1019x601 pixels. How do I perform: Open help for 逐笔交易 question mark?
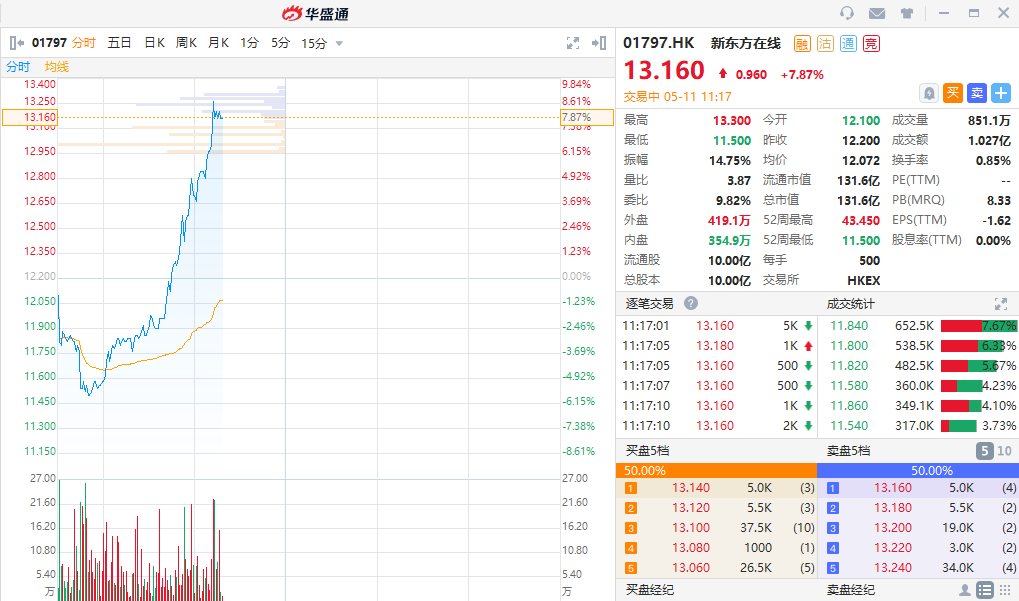pyautogui.click(x=691, y=303)
